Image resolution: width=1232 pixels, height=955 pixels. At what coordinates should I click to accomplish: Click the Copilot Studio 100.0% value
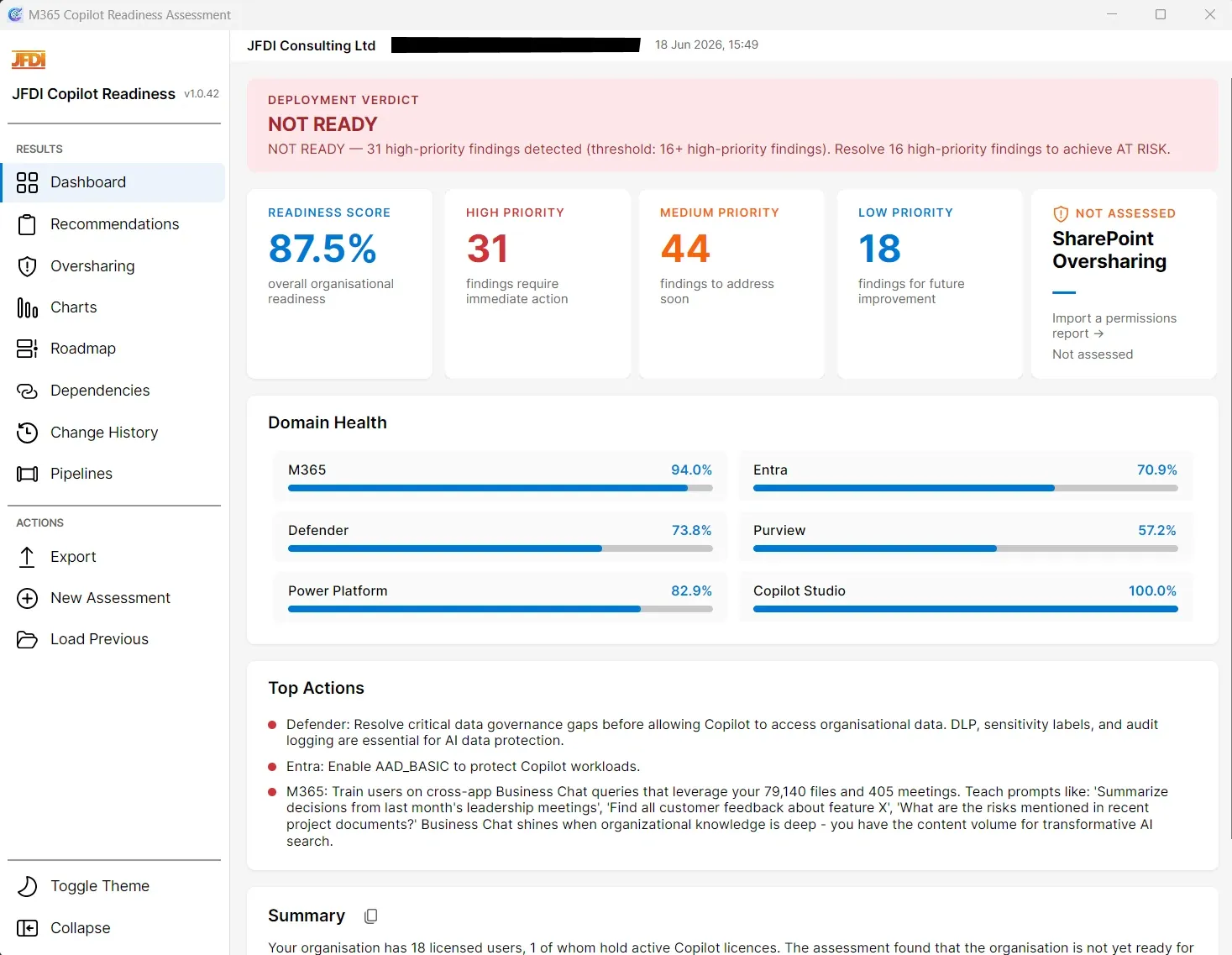[1152, 591]
